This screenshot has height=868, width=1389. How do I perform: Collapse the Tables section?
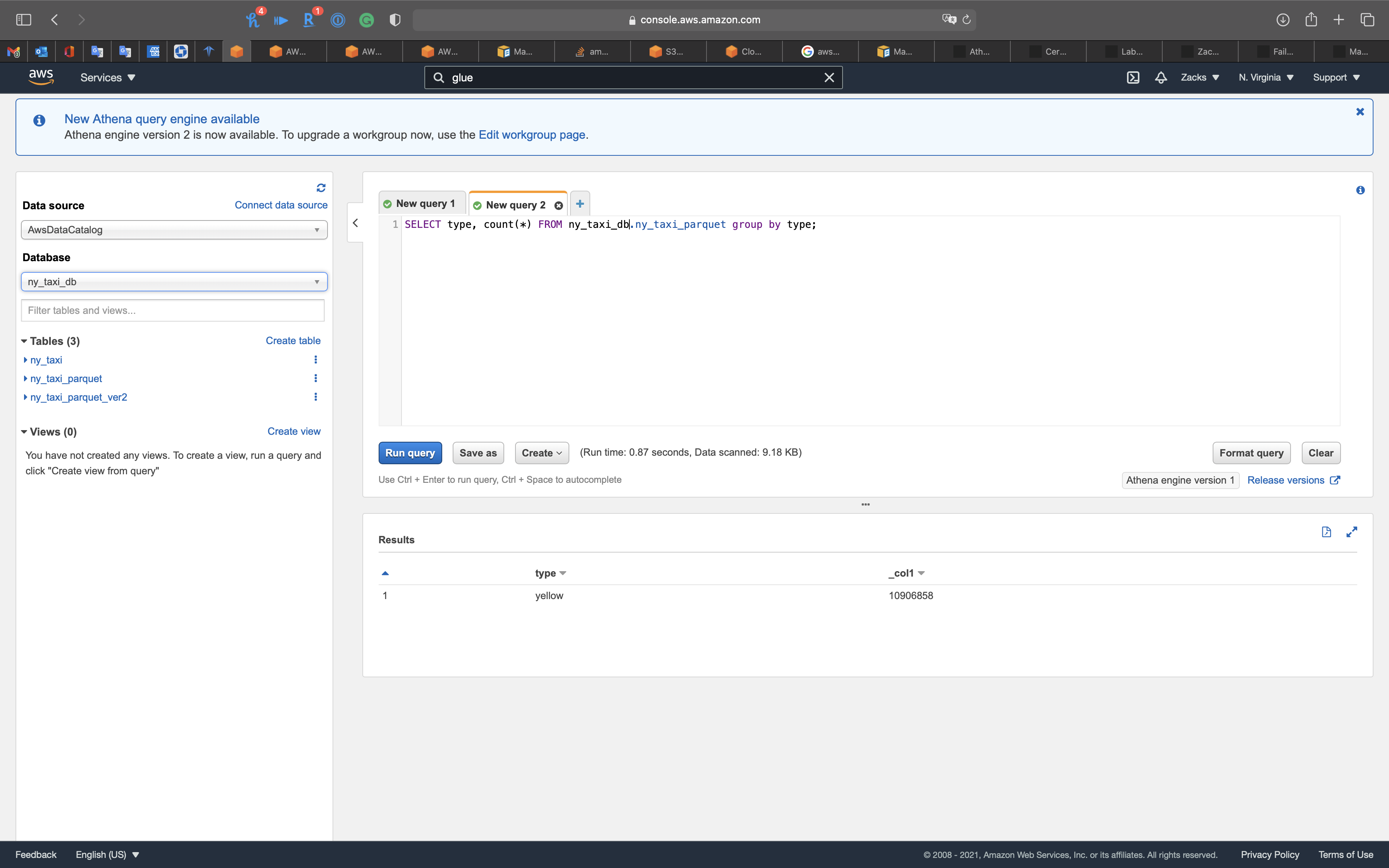click(24, 341)
